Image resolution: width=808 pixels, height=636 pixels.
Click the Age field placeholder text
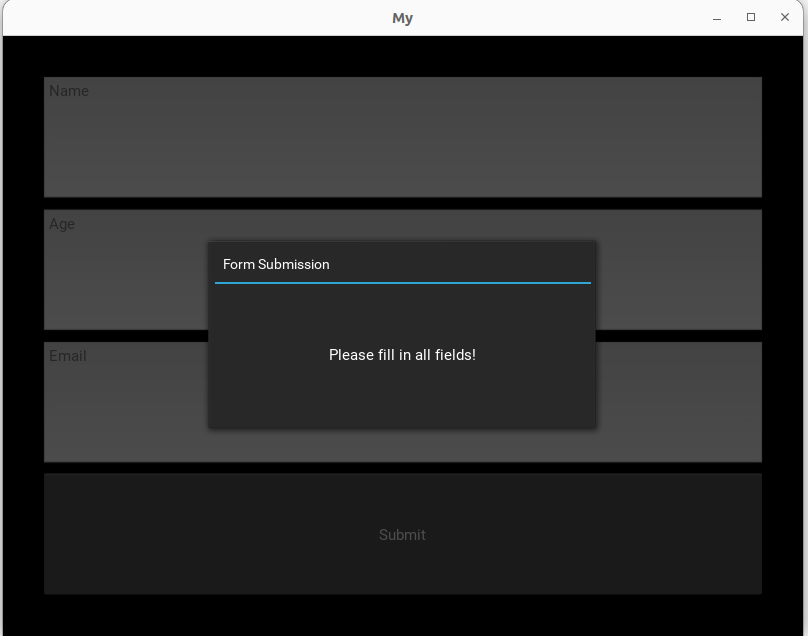(62, 224)
